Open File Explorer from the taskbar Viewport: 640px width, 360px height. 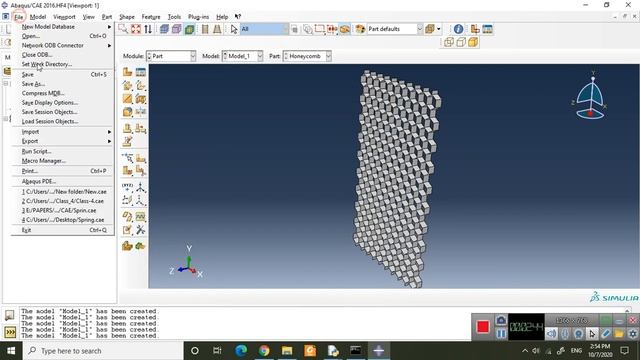pyautogui.click(x=287, y=351)
